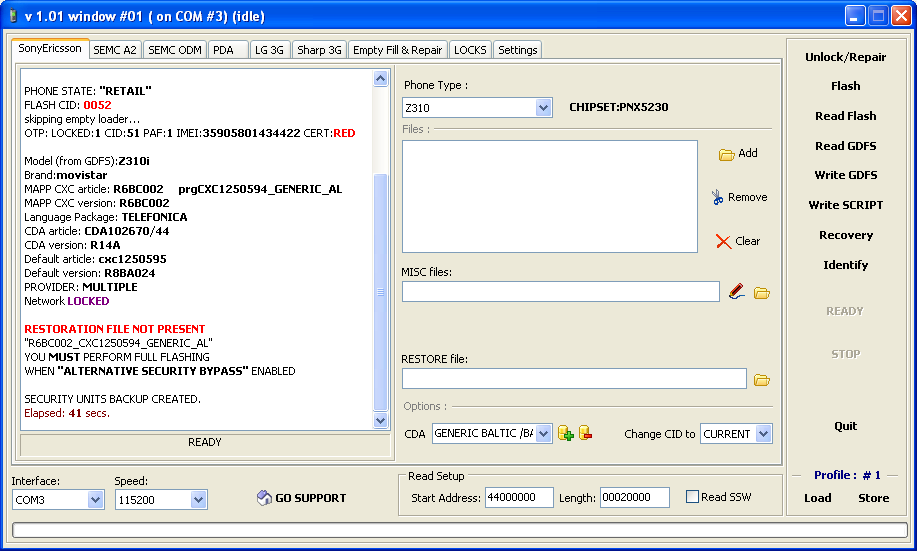The height and width of the screenshot is (551, 917).
Task: Click the Read GDFS button
Action: tap(846, 146)
